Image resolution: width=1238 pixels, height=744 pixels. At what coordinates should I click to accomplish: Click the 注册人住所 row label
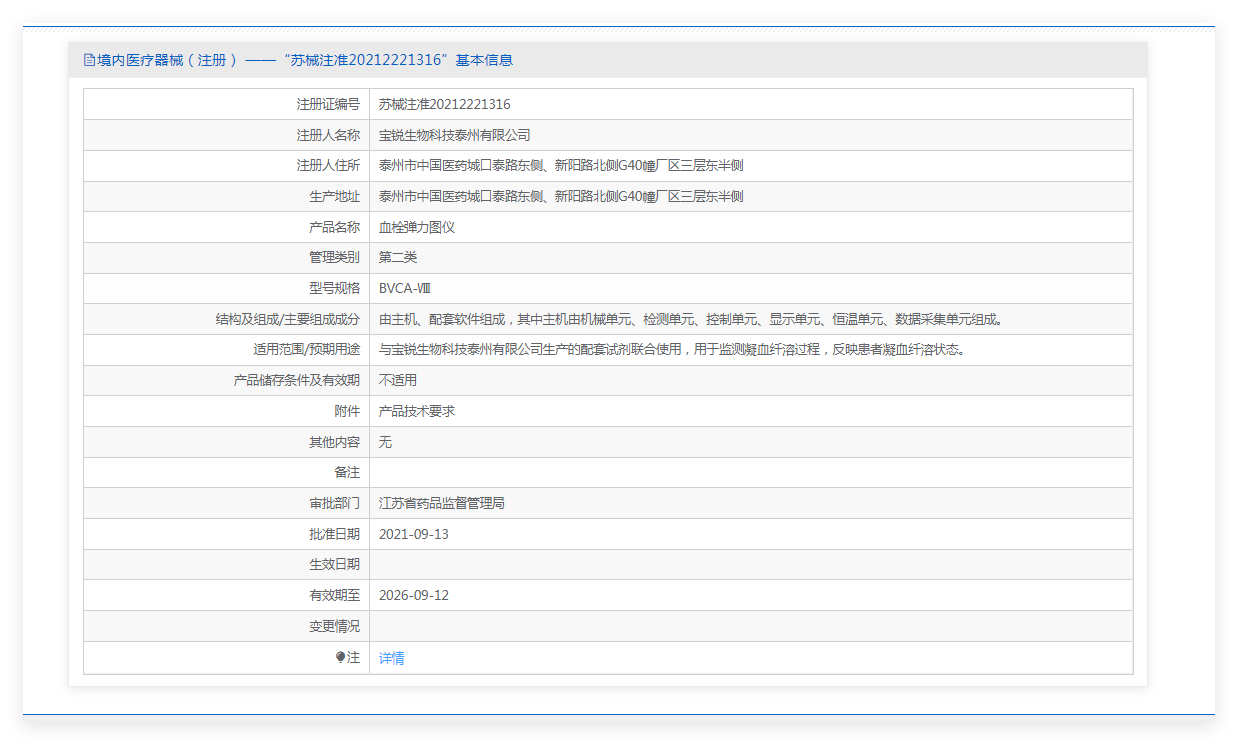coord(328,166)
